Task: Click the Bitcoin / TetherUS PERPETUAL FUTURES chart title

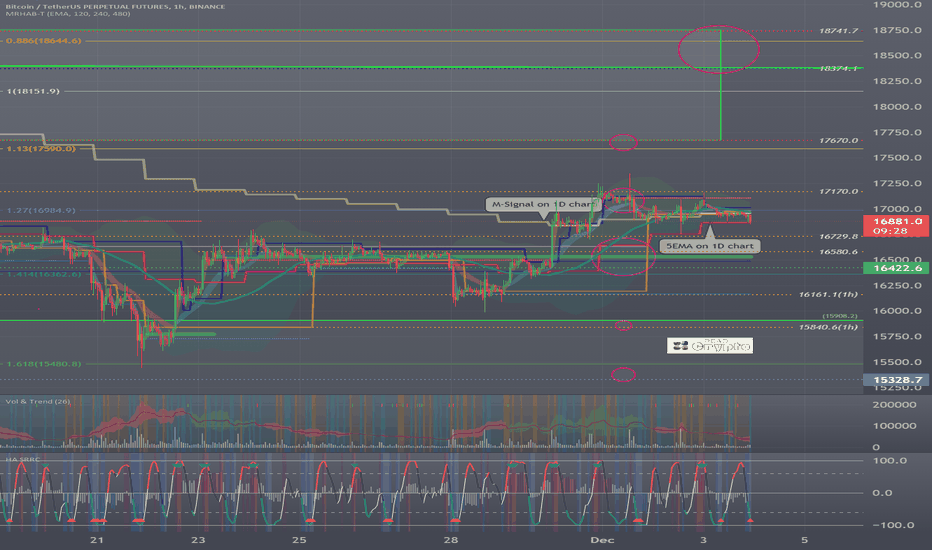Action: click(x=115, y=7)
